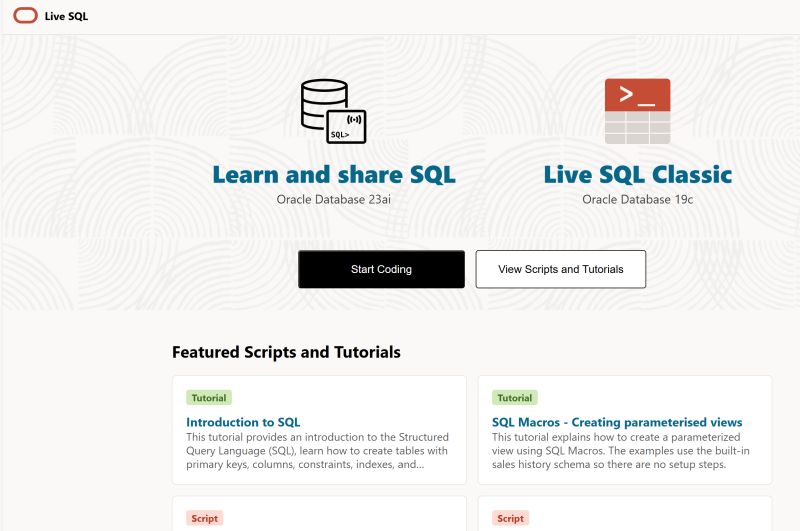Select the Live SQL Classic heading

[x=637, y=175]
